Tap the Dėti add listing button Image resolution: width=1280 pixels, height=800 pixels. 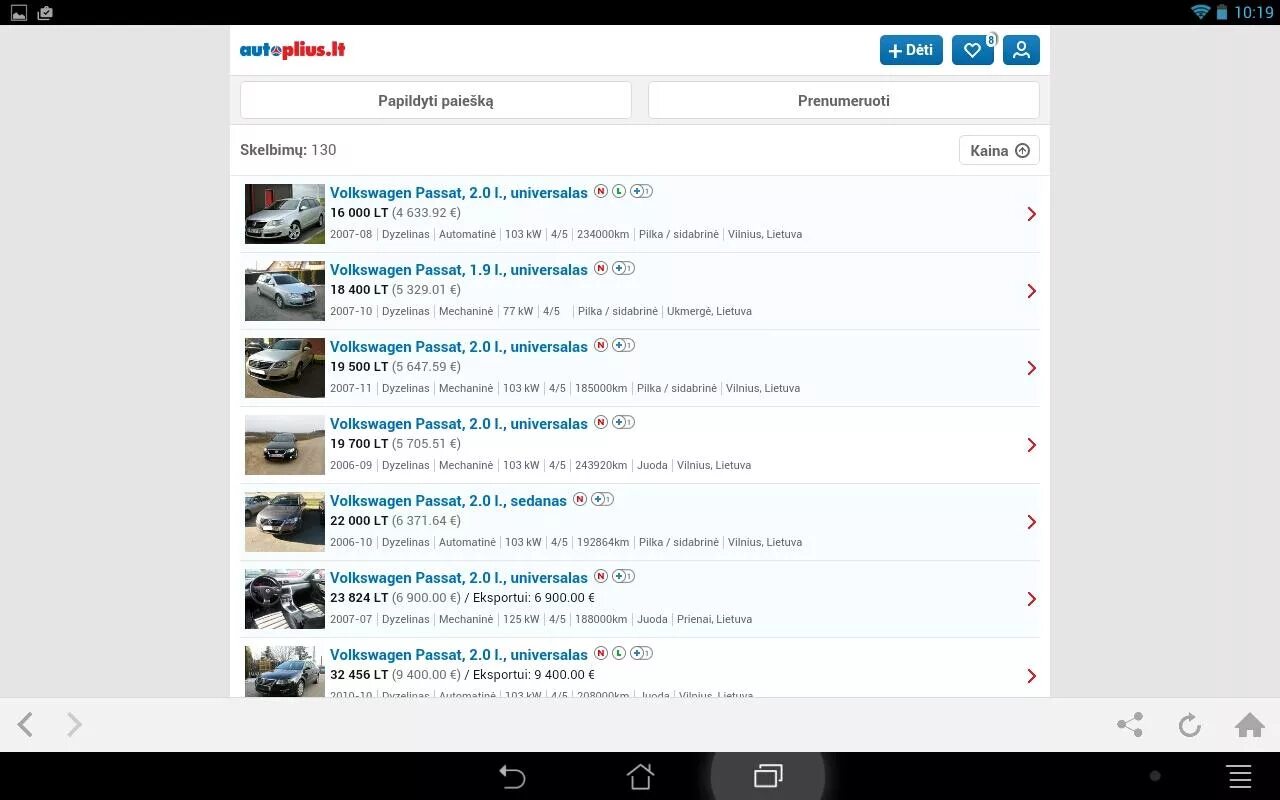pyautogui.click(x=911, y=50)
